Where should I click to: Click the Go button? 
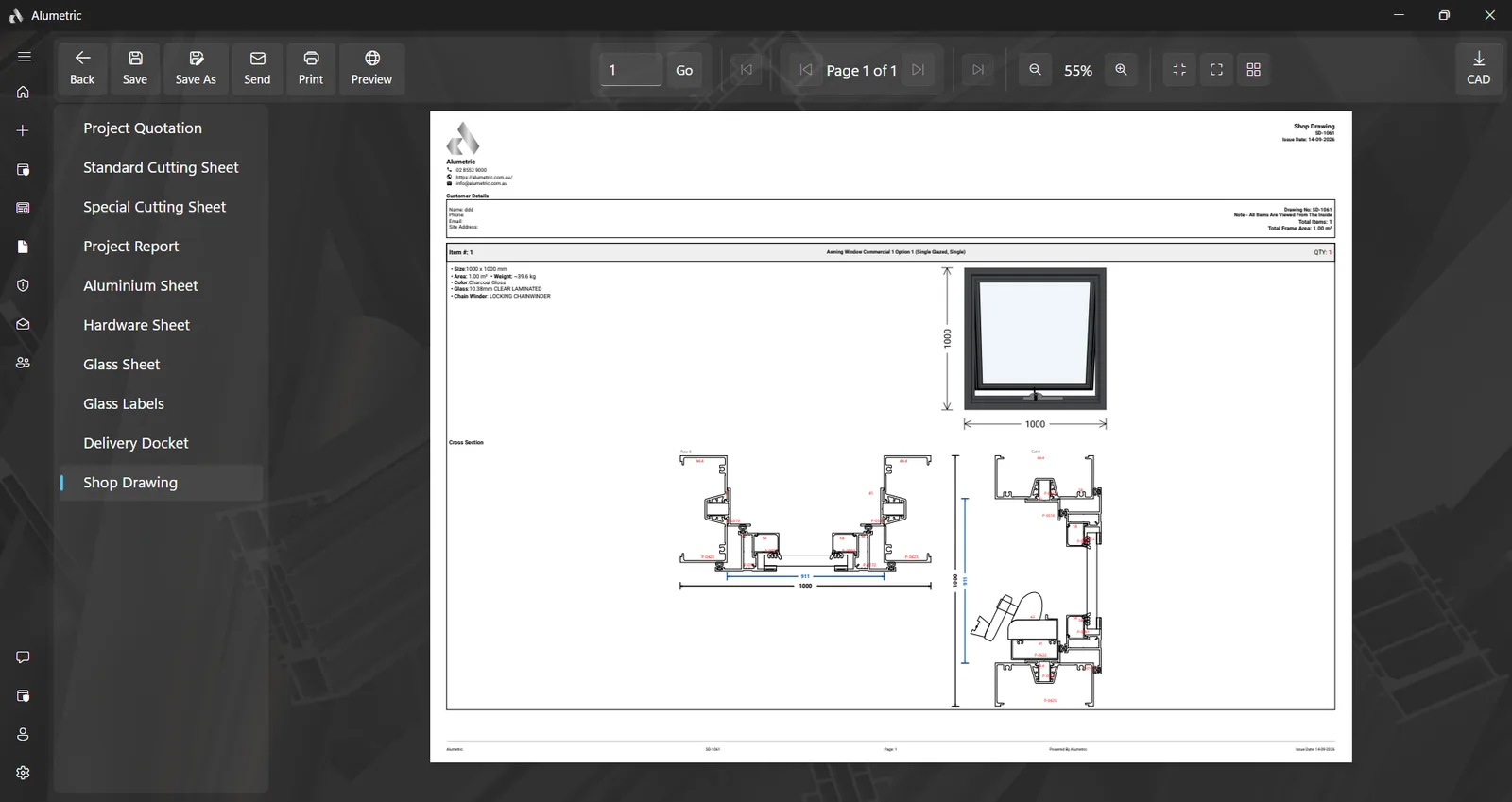tap(684, 70)
